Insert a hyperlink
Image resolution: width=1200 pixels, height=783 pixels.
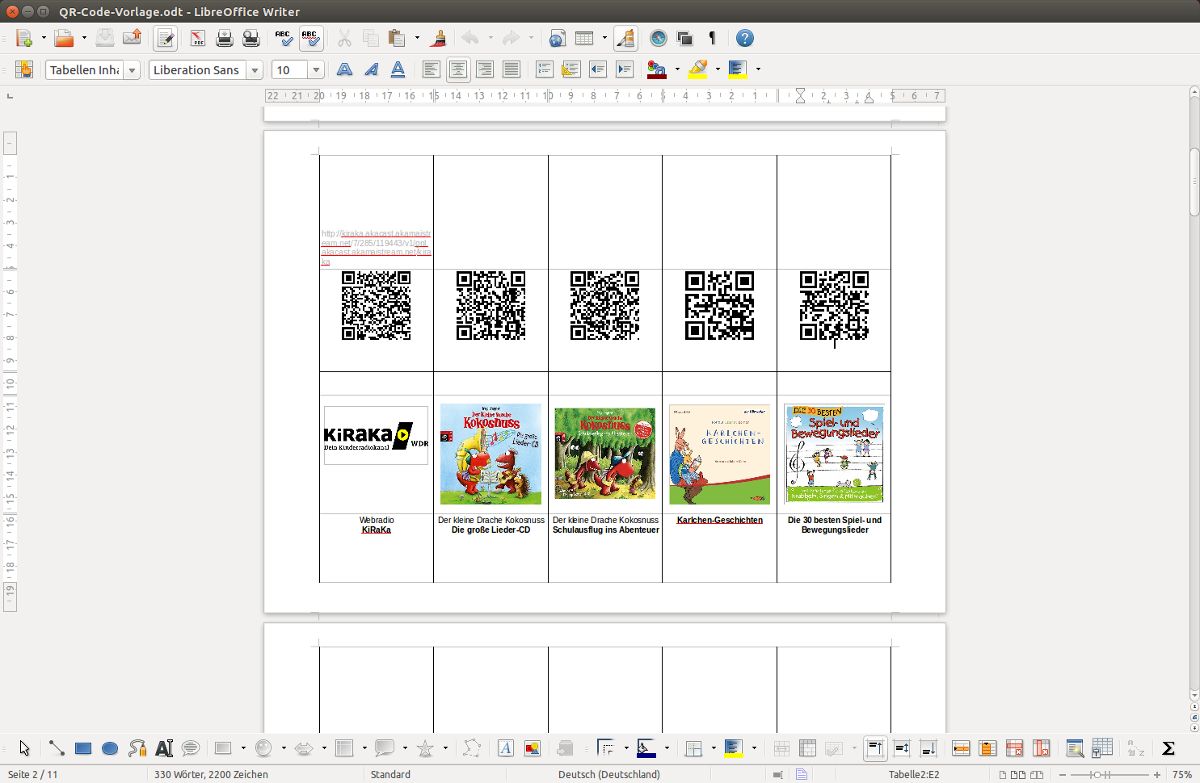click(x=557, y=39)
